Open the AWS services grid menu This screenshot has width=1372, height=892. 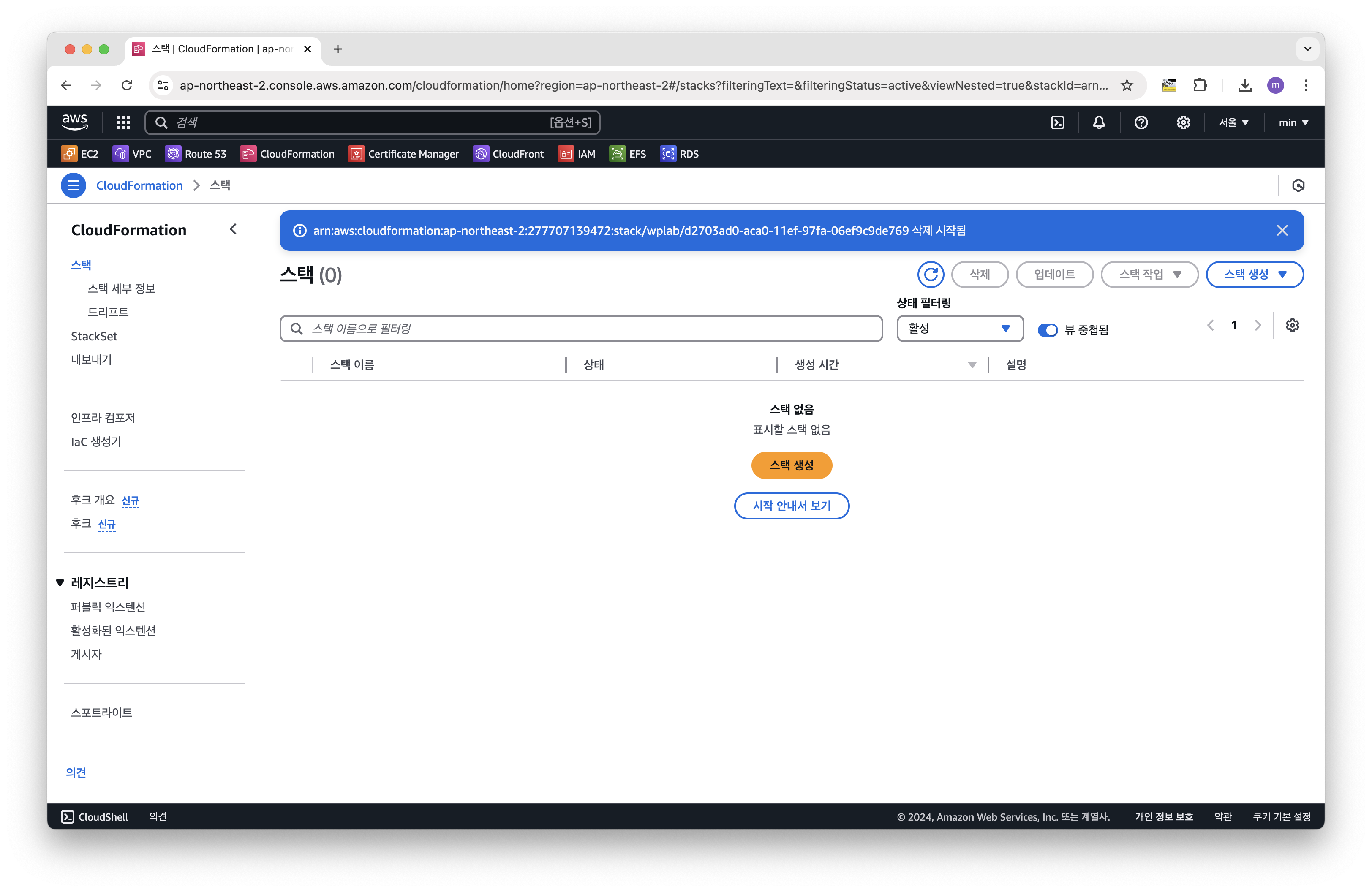pyautogui.click(x=123, y=122)
